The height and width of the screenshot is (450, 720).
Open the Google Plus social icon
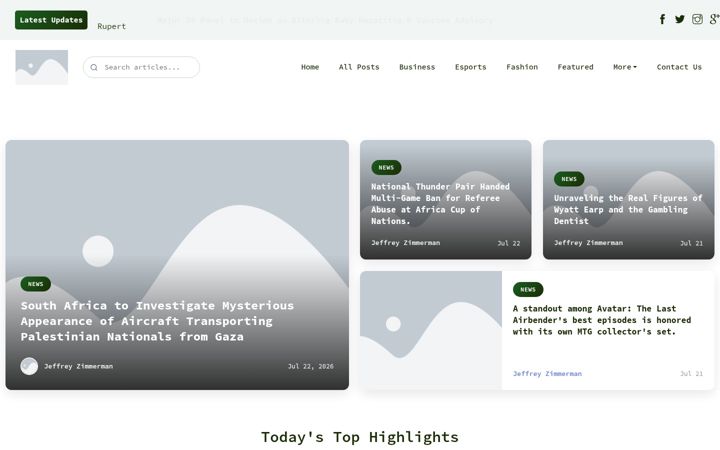point(714,19)
